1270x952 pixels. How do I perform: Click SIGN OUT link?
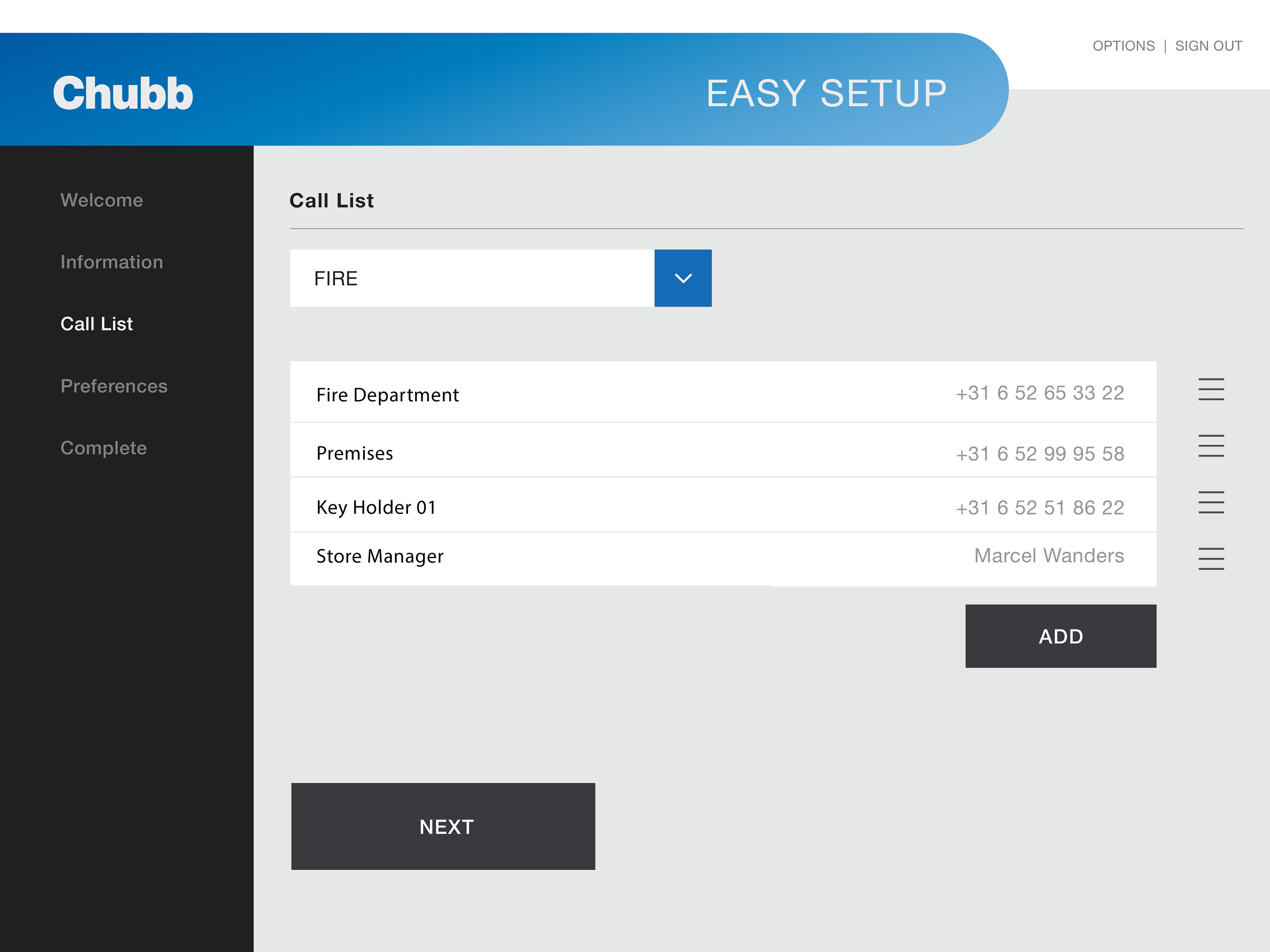(1208, 46)
